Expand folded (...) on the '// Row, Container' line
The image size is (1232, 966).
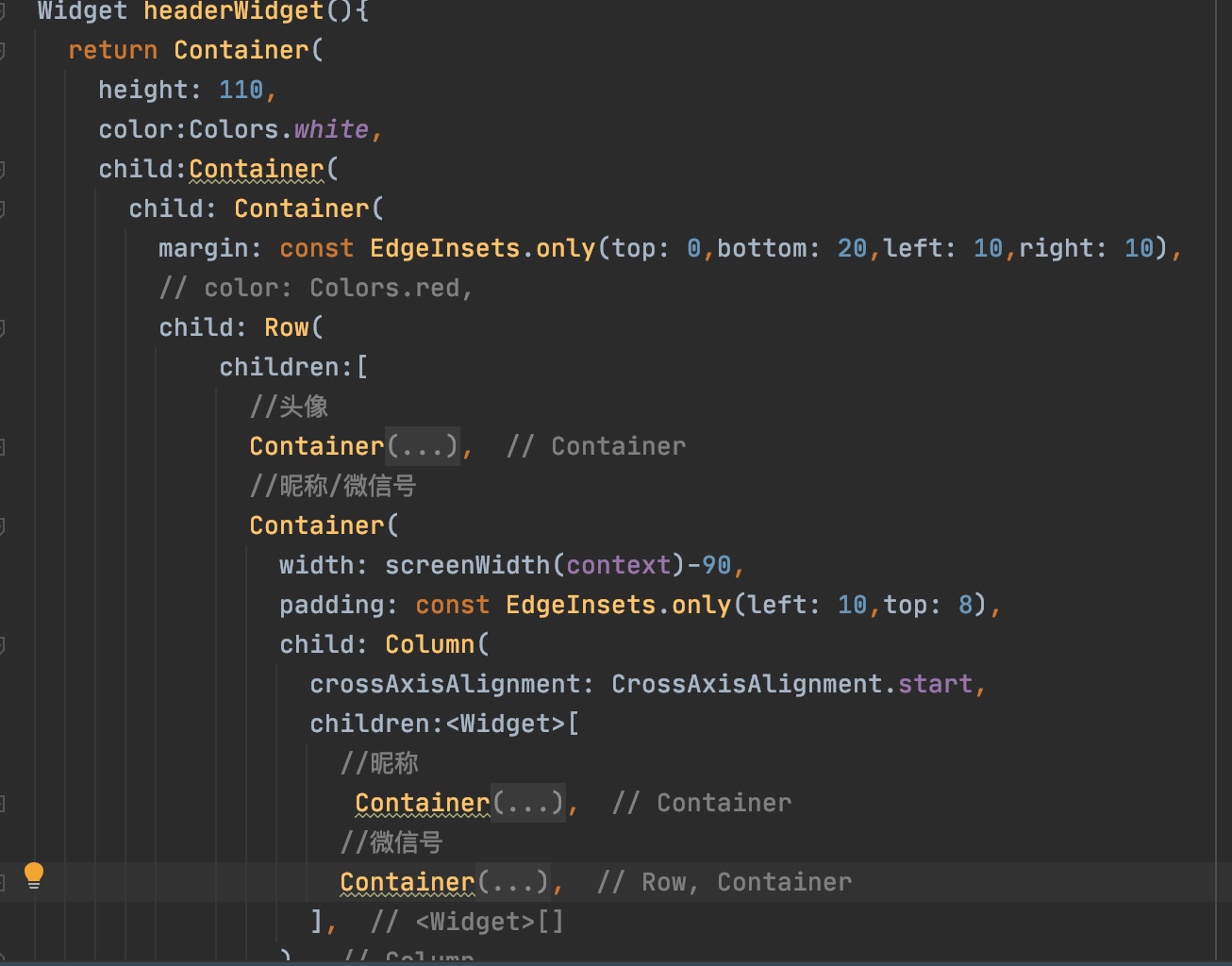pos(513,882)
